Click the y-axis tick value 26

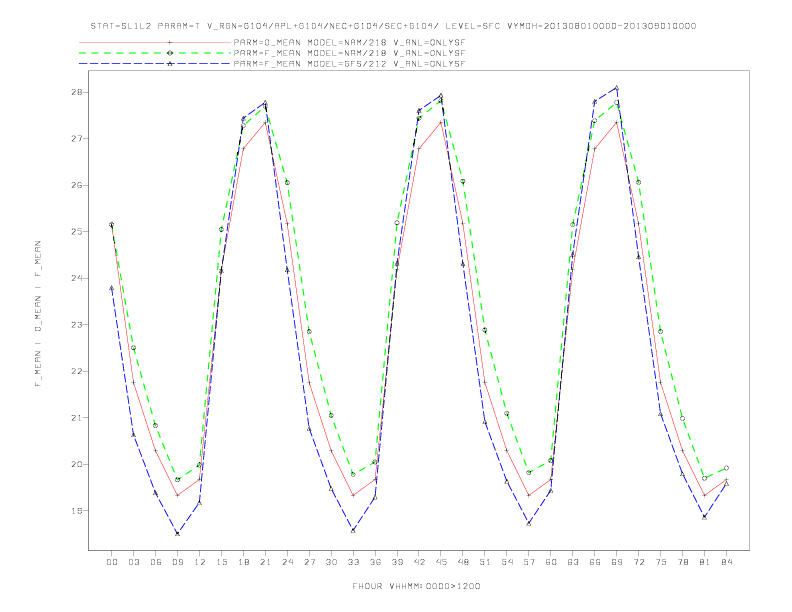coord(77,185)
